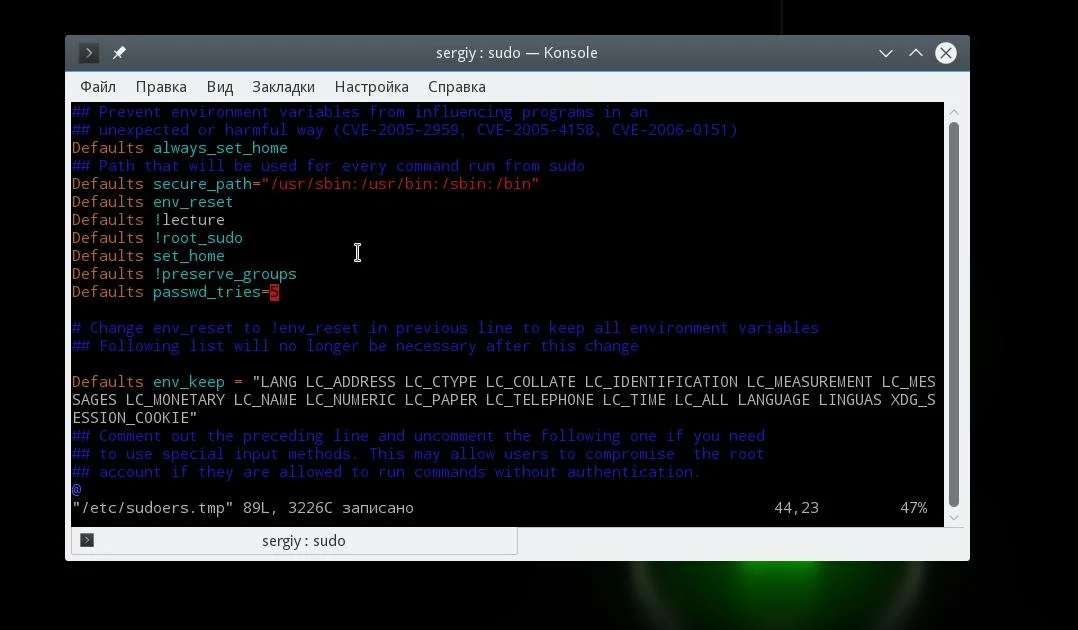This screenshot has height=630, width=1078.
Task: Click the terminal scrollbar up arrow
Action: [954, 111]
